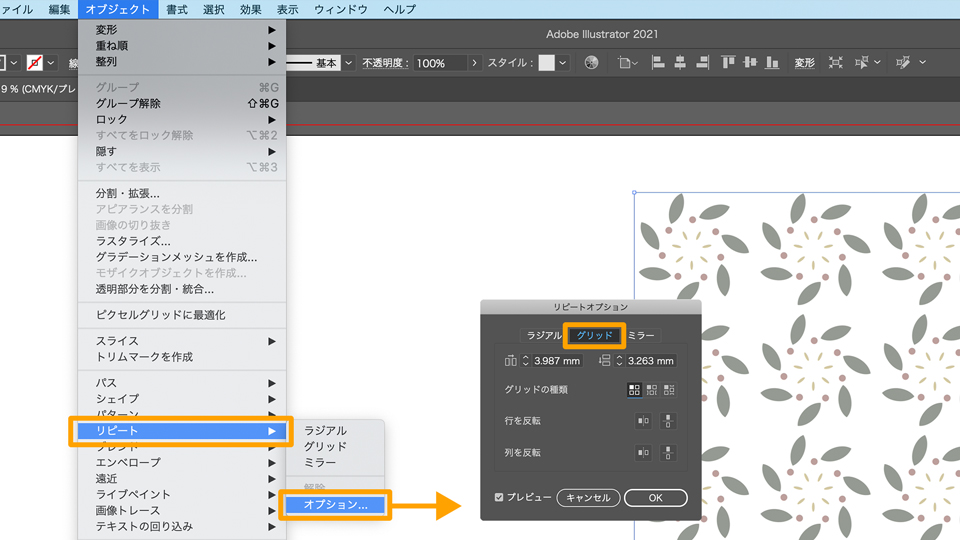Click the horizontal align right icon

pyautogui.click(x=702, y=62)
